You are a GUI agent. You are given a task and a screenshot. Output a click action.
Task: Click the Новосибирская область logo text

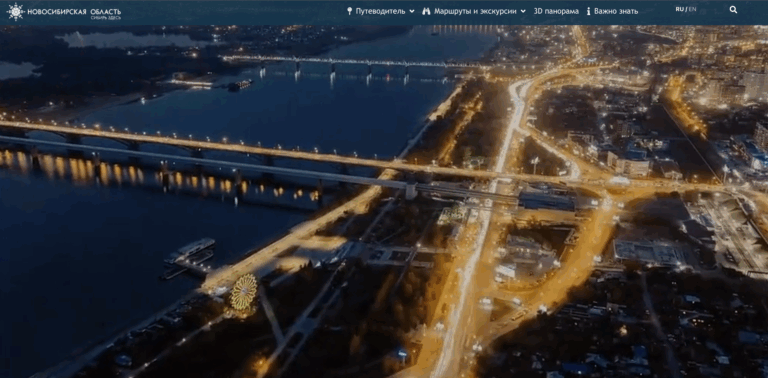tap(74, 11)
